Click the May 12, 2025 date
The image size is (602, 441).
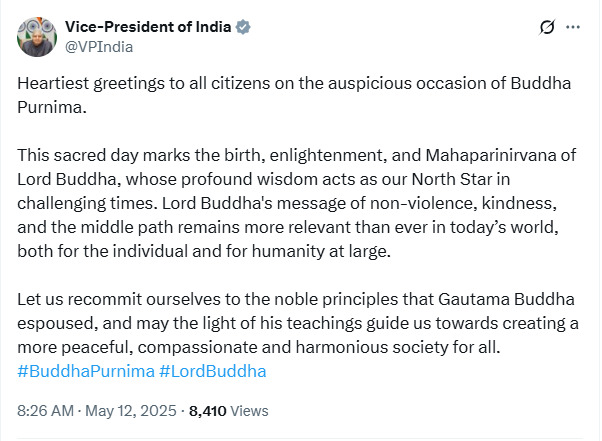pyautogui.click(x=131, y=411)
